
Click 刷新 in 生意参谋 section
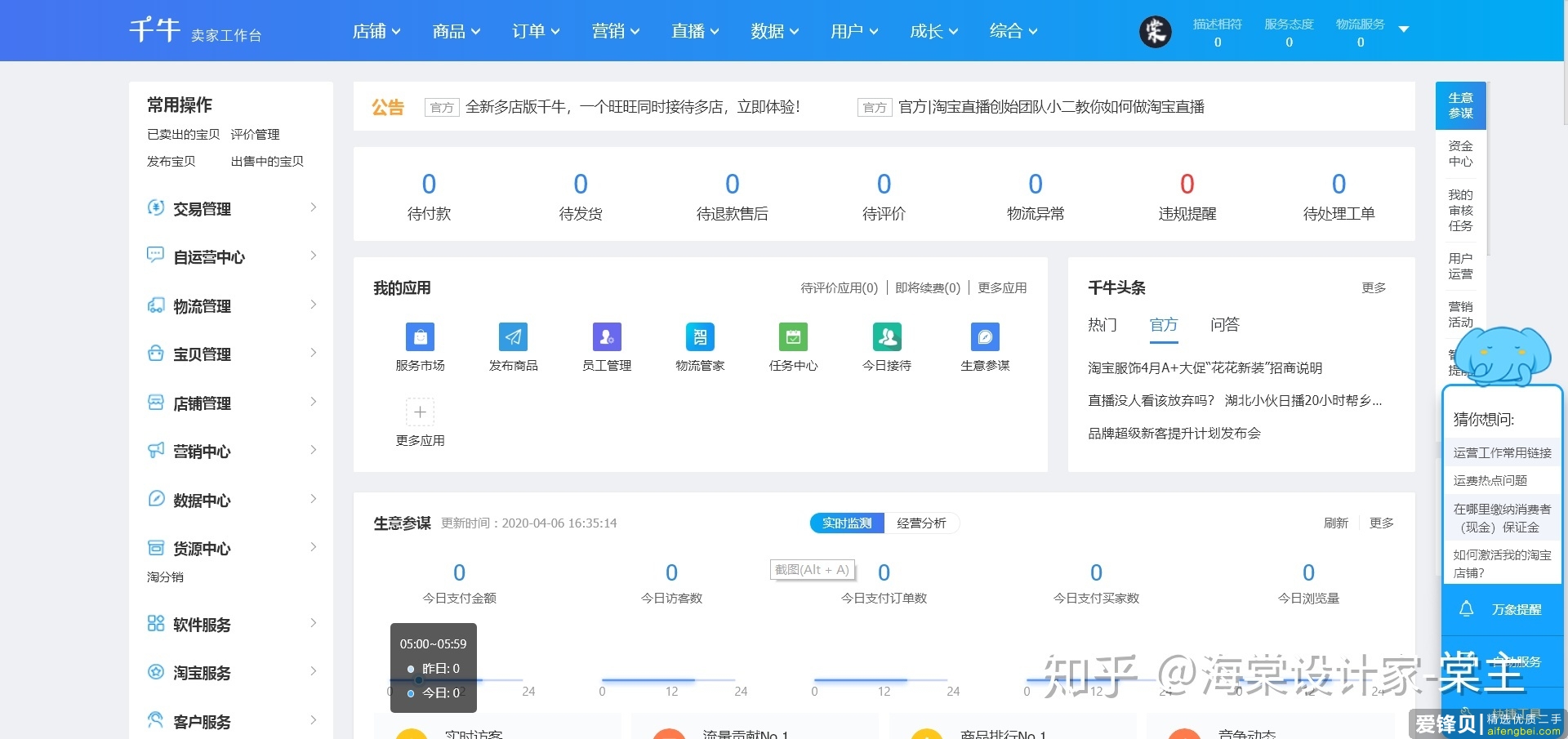coord(1336,523)
